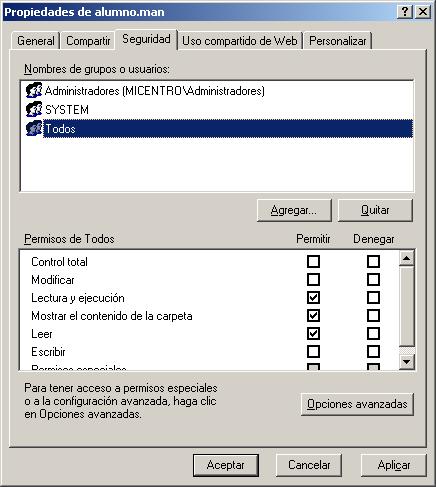Screen dimensions: 436x487
Task: Click the Quitar button
Action: [375, 210]
